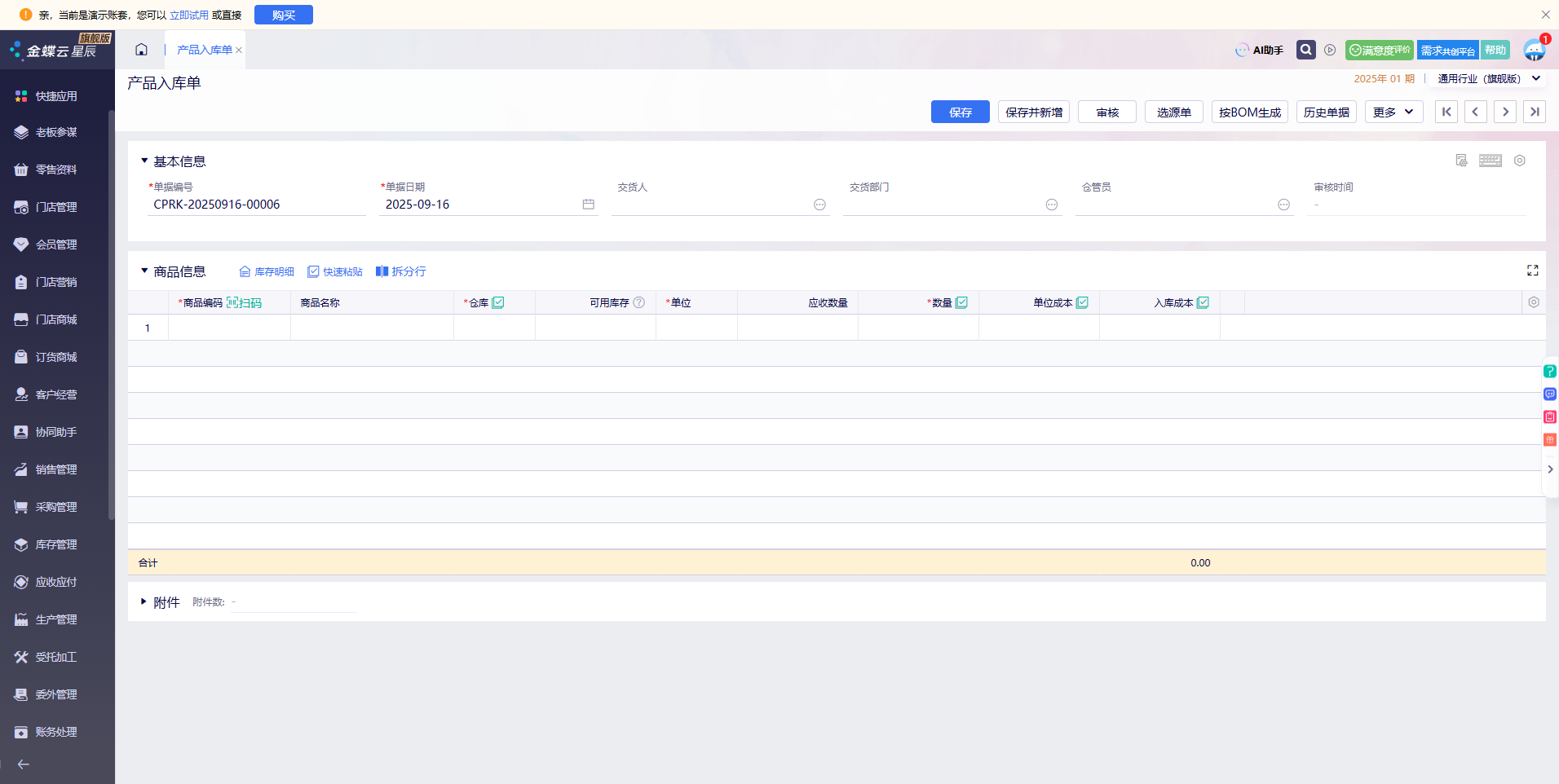Open 库存明细 in the 商品信息 toolbar

tap(266, 271)
